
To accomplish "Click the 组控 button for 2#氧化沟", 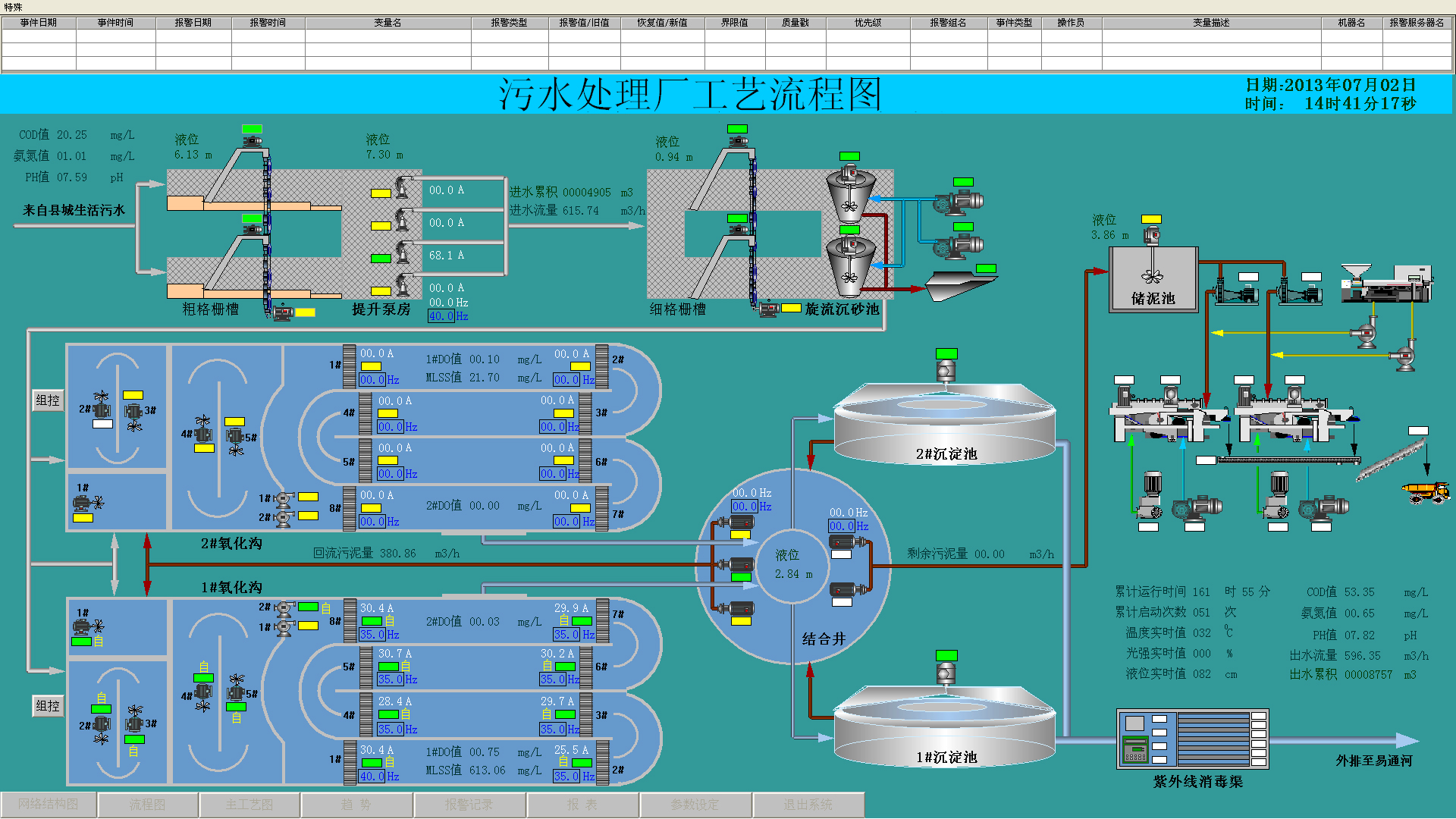I will click(48, 400).
